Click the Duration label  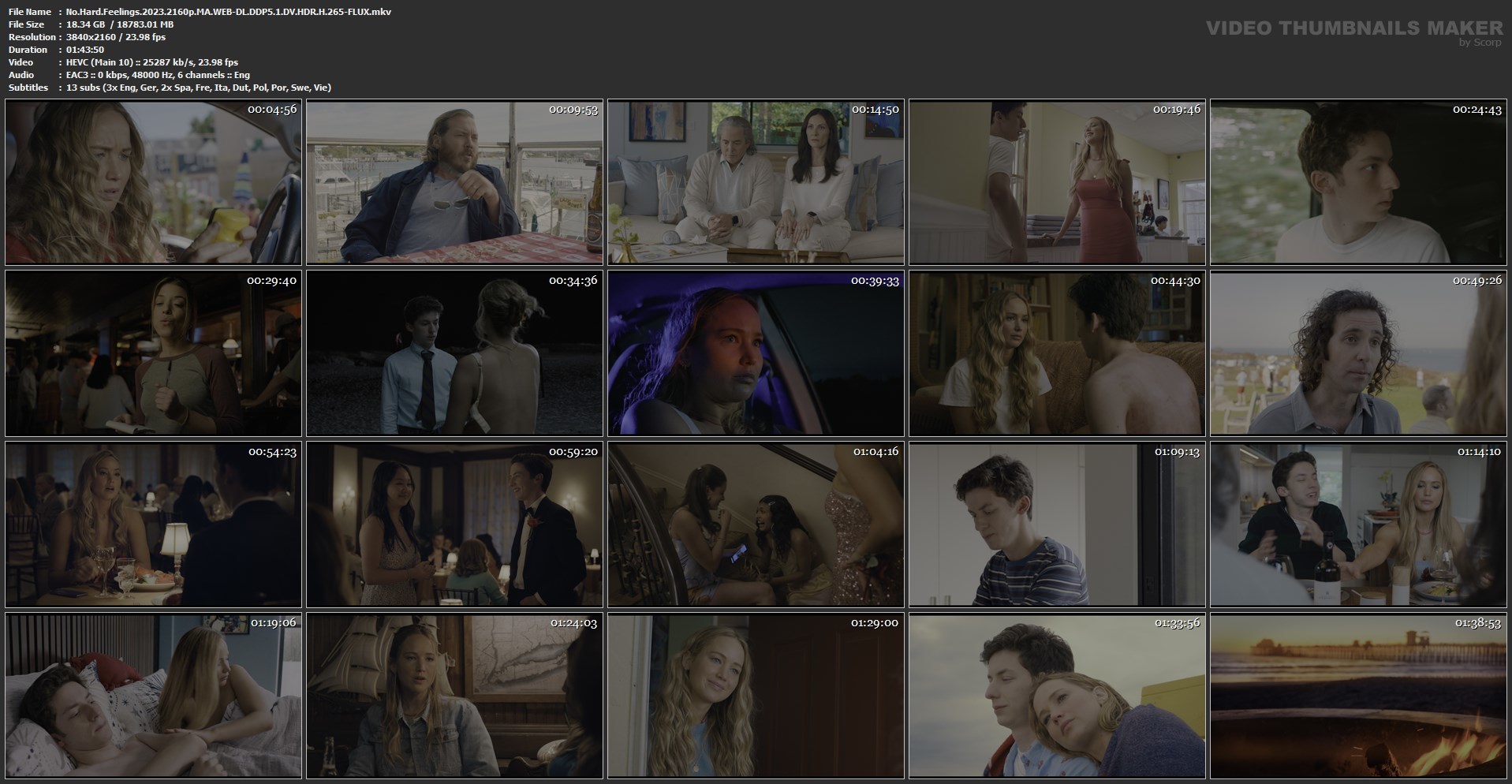click(28, 50)
